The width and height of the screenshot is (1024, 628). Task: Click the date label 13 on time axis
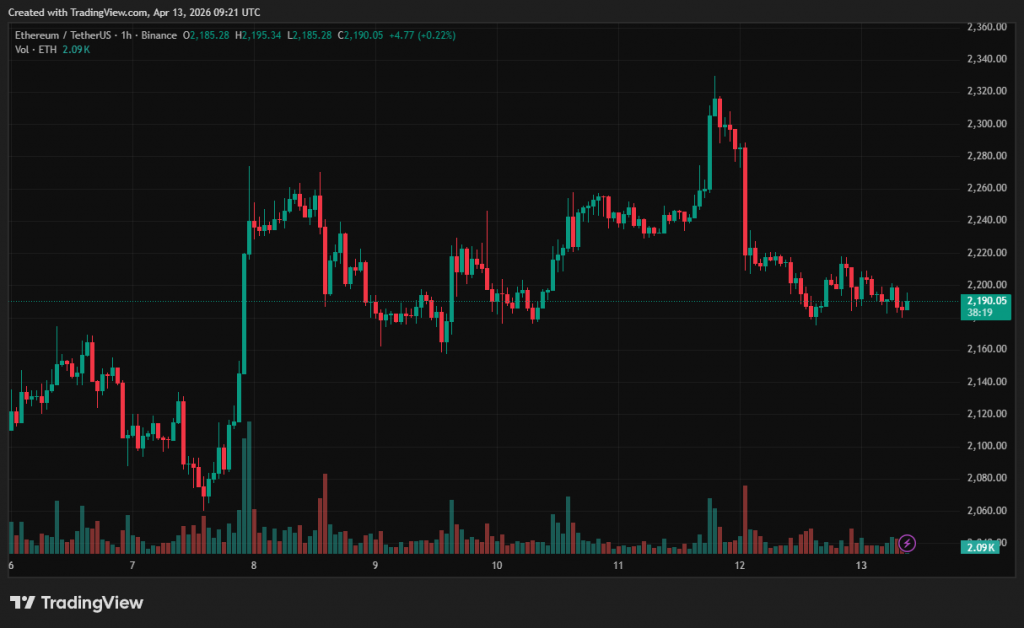pyautogui.click(x=860, y=566)
